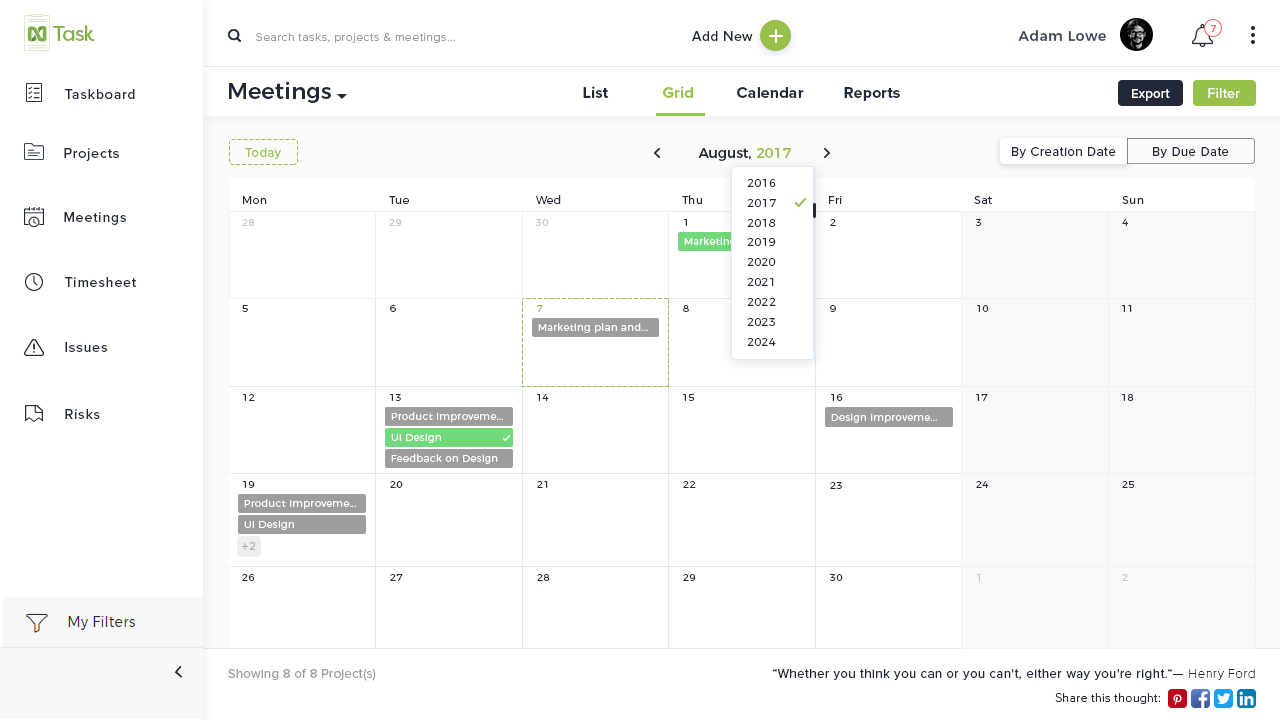This screenshot has height=720, width=1280.
Task: Toggle sorting By Due Date
Action: click(1190, 151)
